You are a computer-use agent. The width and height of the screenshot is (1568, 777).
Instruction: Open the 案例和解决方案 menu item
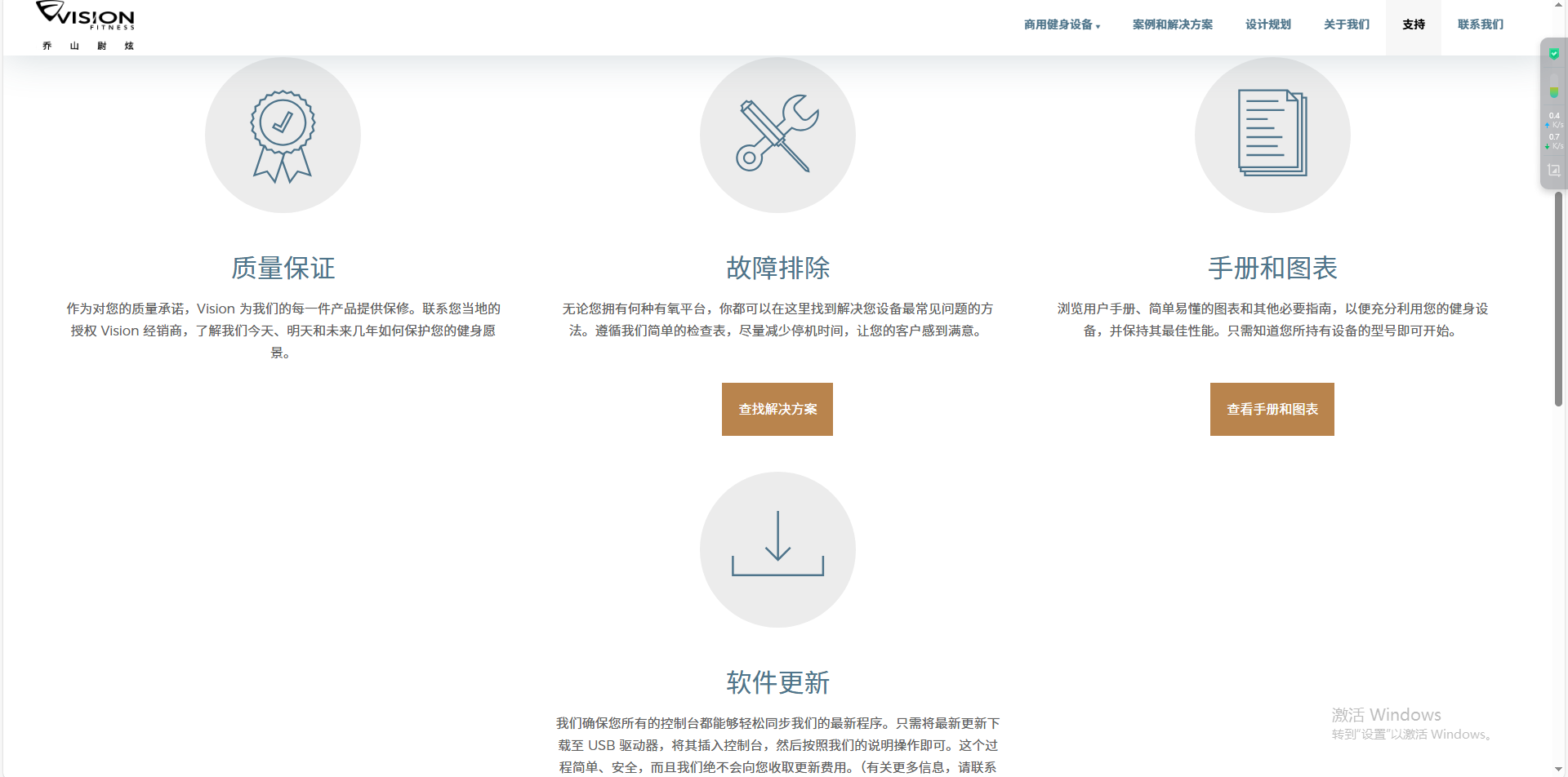pos(1172,24)
